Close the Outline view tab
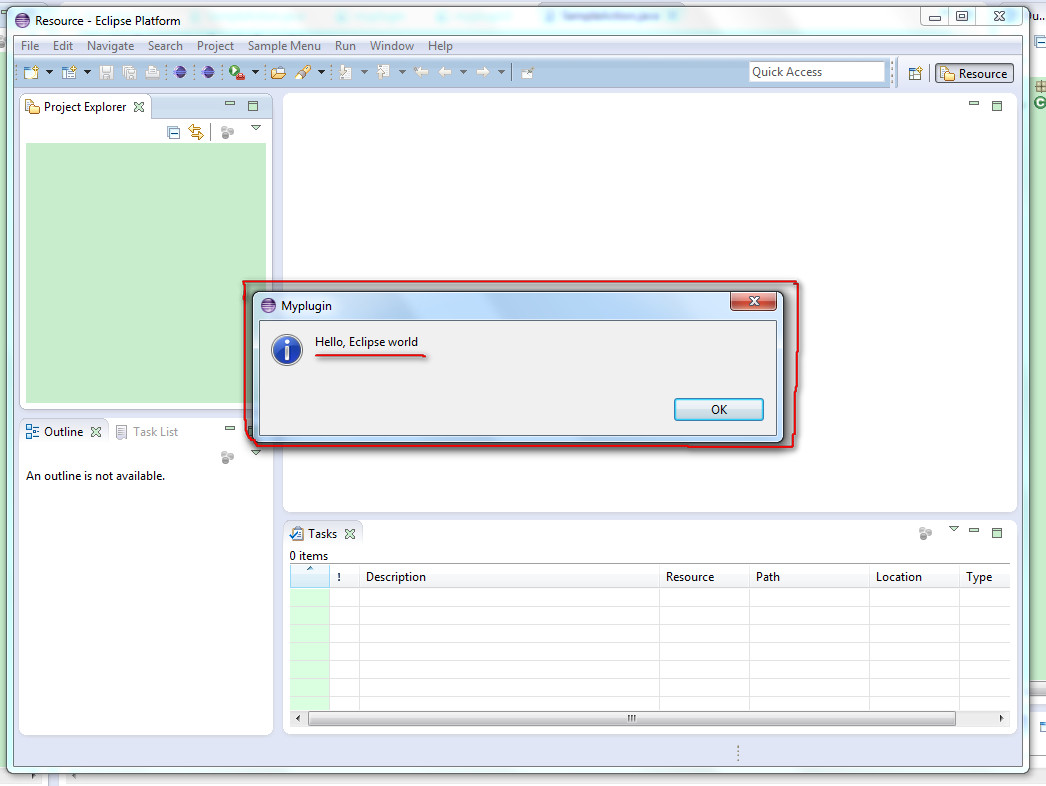Image resolution: width=1046 pixels, height=786 pixels. [96, 432]
